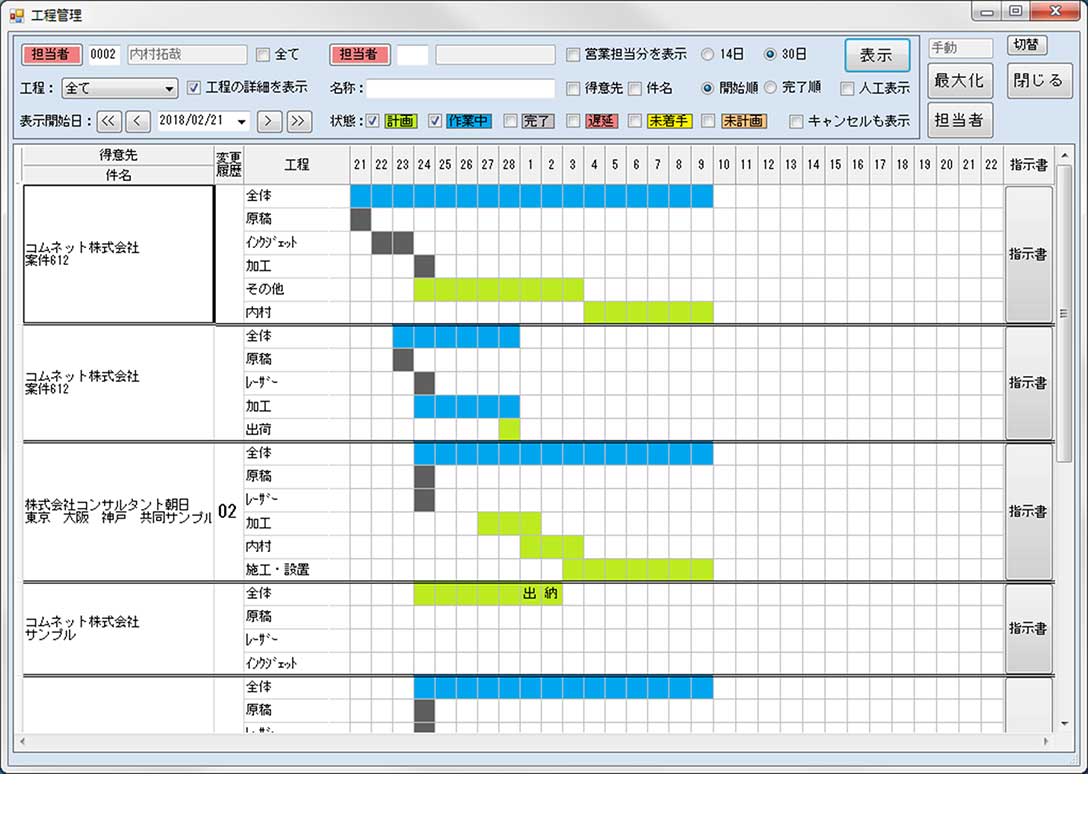Open the 工程 dropdown showing 全て
Image resolution: width=1088 pixels, height=837 pixels.
coord(119,88)
